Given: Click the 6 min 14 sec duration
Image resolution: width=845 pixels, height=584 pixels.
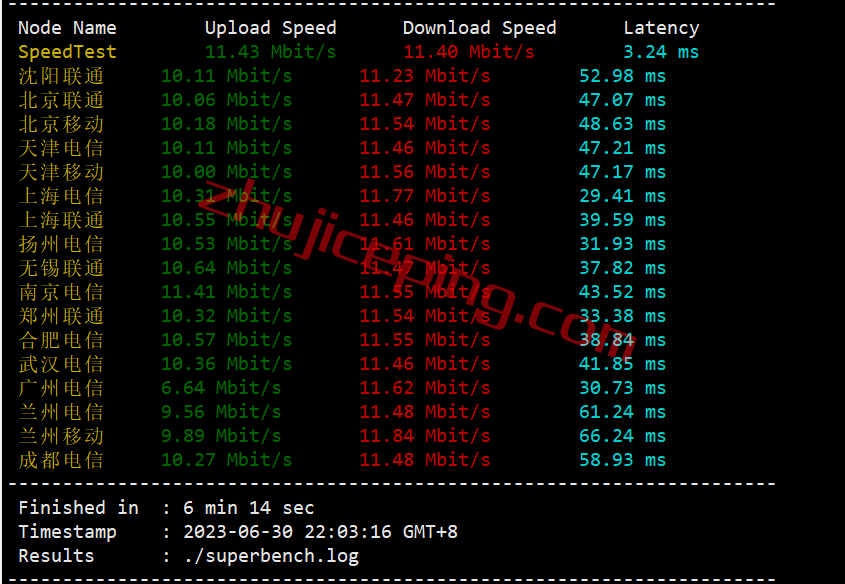Looking at the screenshot, I should coord(249,507).
